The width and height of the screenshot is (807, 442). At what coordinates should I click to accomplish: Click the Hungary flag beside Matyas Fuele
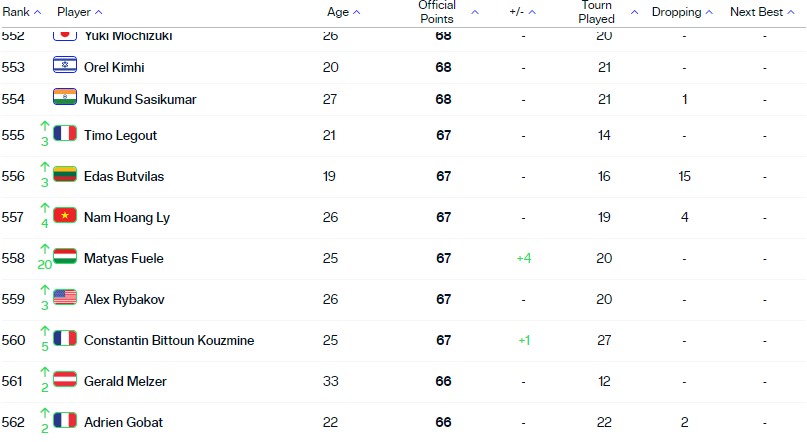click(x=65, y=256)
